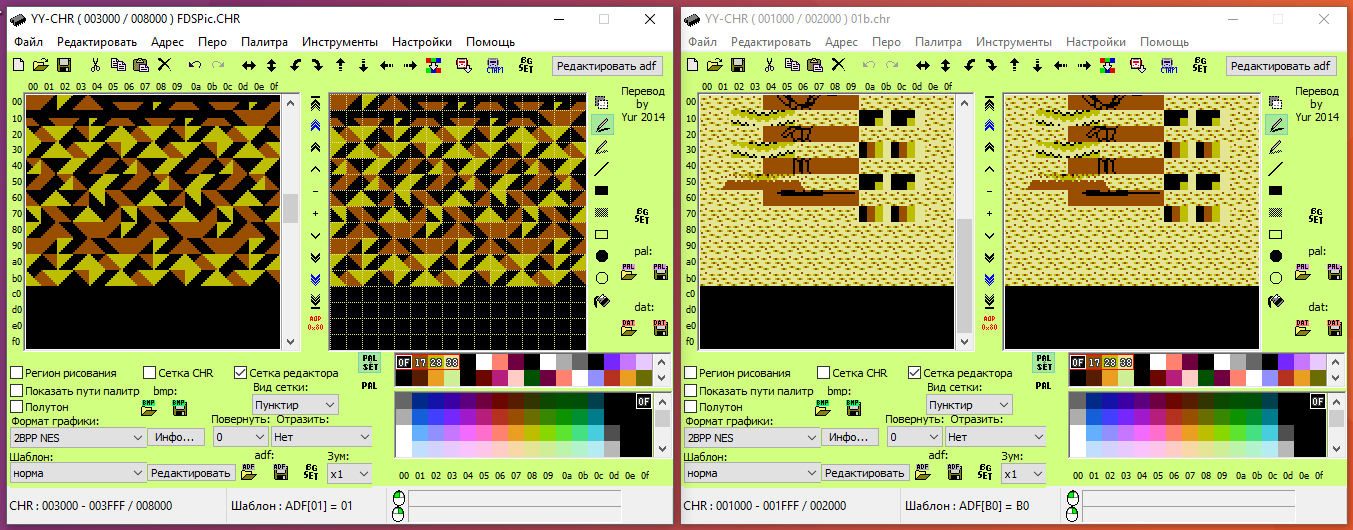Open the 'Инструменты' menu in the 01b.chr window
1353x530 pixels.
pyautogui.click(x=1013, y=42)
